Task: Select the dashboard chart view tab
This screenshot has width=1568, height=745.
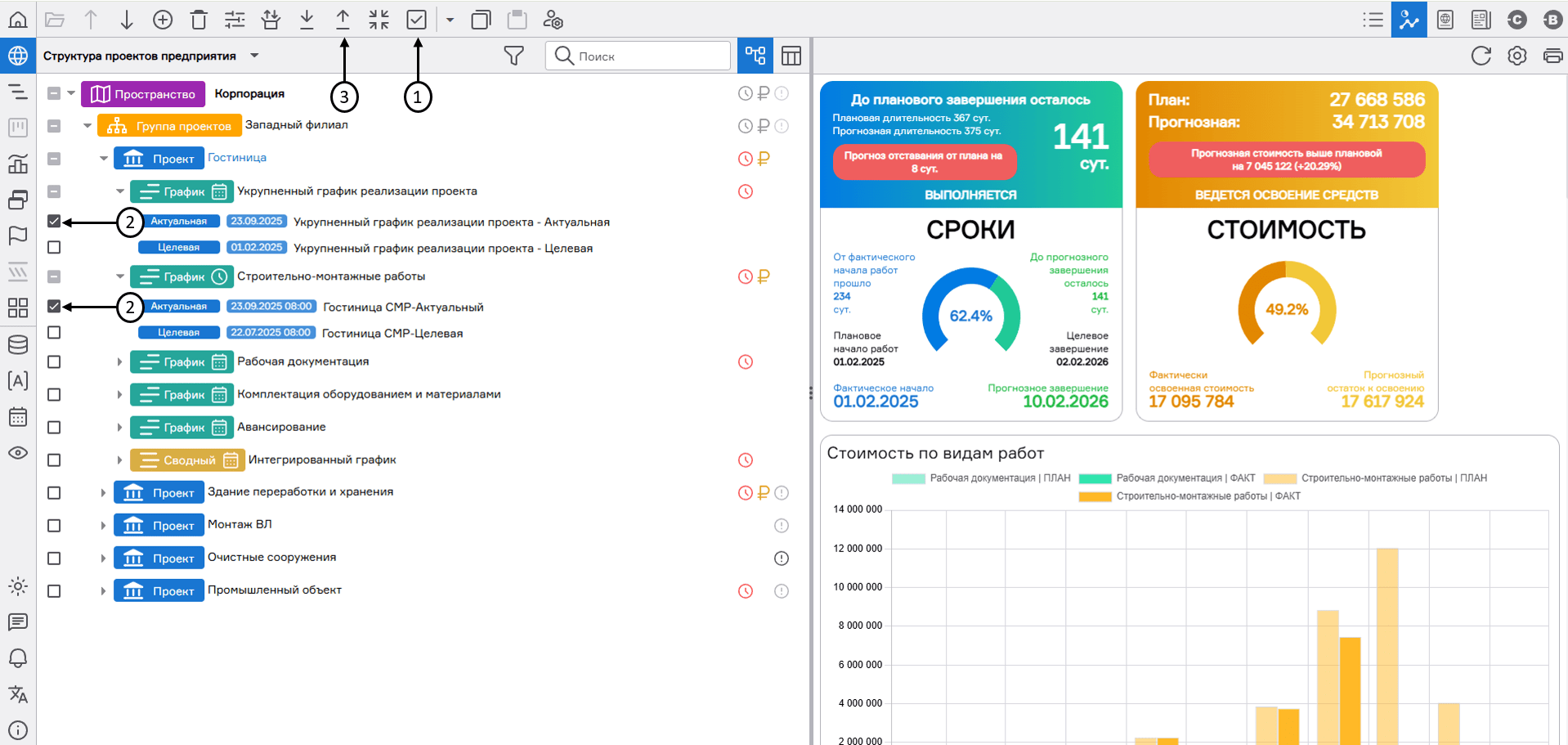Action: pos(1409,20)
